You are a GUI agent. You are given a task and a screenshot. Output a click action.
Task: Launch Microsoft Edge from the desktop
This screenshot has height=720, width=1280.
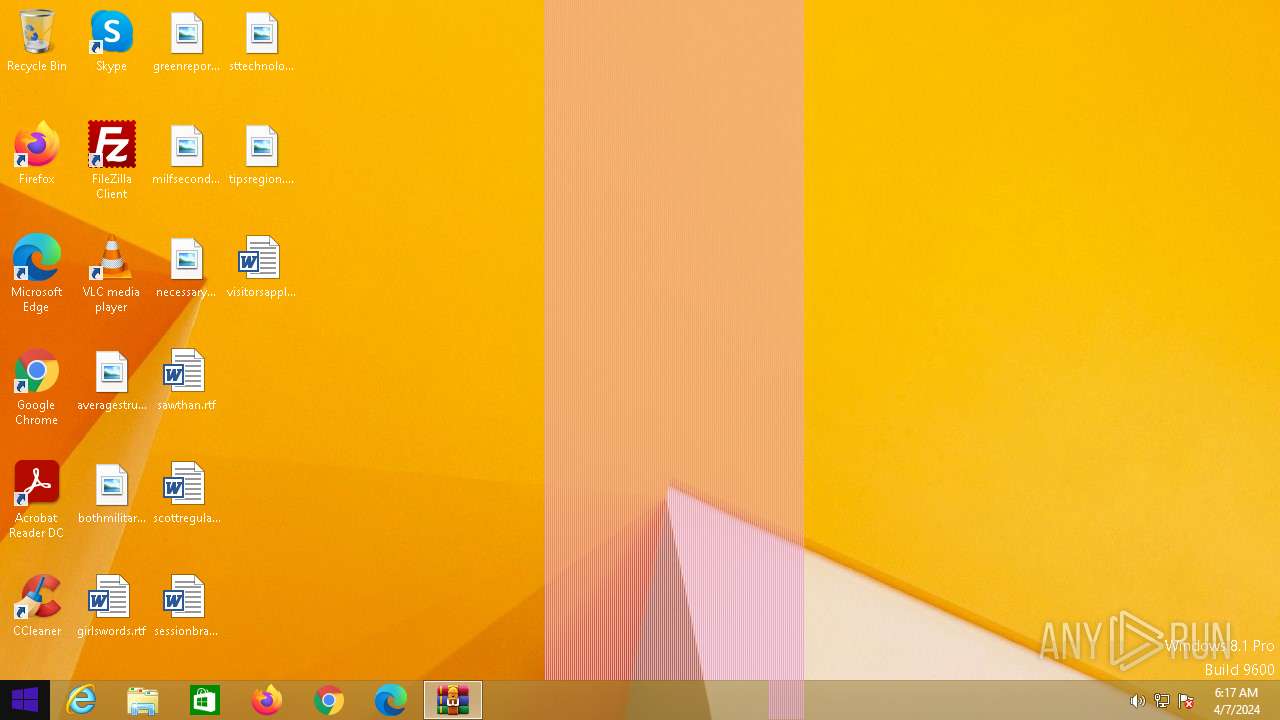point(37,274)
